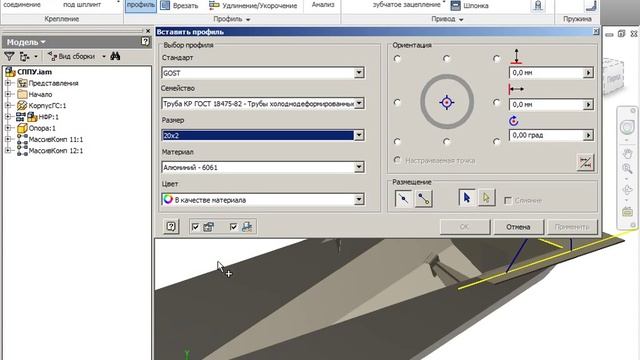The height and width of the screenshot is (360, 640).
Task: Click the Опора:1 component icon
Action: tap(22, 128)
